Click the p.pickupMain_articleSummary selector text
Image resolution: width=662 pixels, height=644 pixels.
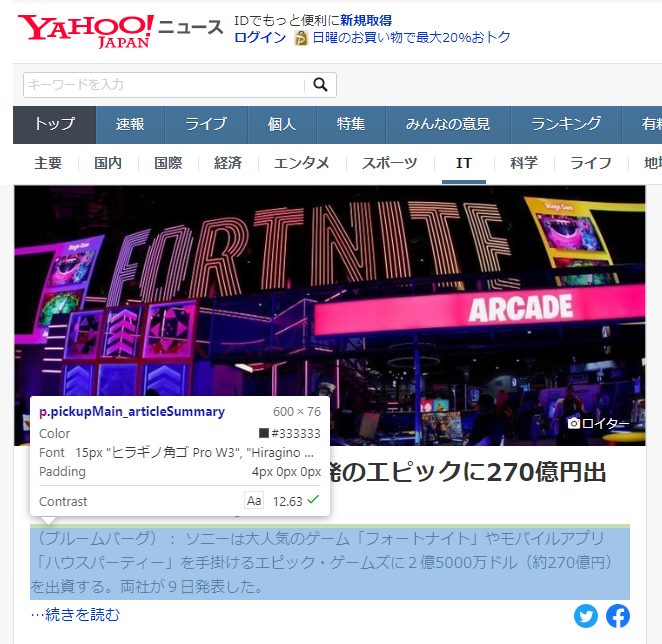tap(132, 411)
